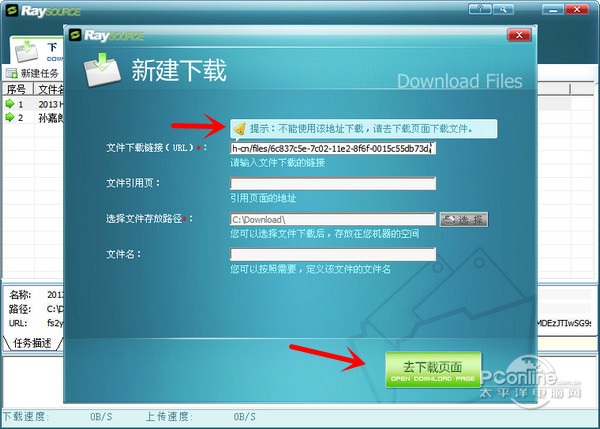Select download task row 1
600x429 pixels.
pyautogui.click(x=34, y=104)
